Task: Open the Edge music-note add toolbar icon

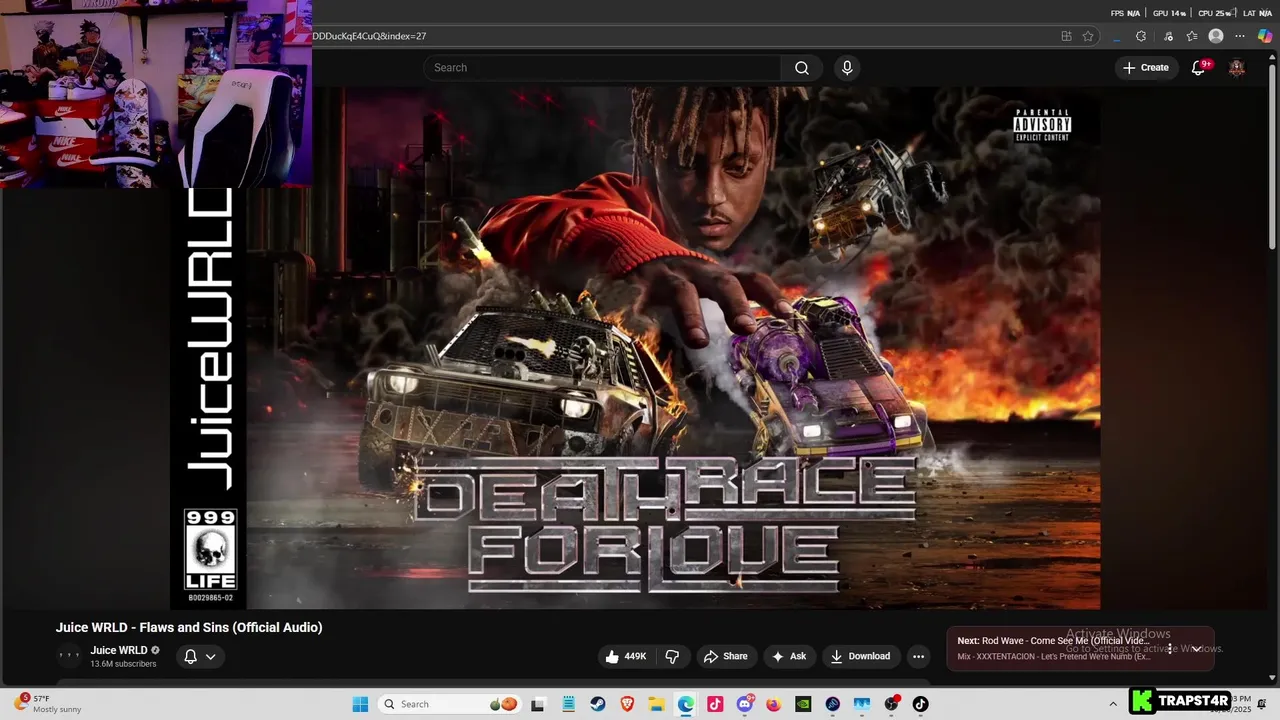Action: 1167,36
